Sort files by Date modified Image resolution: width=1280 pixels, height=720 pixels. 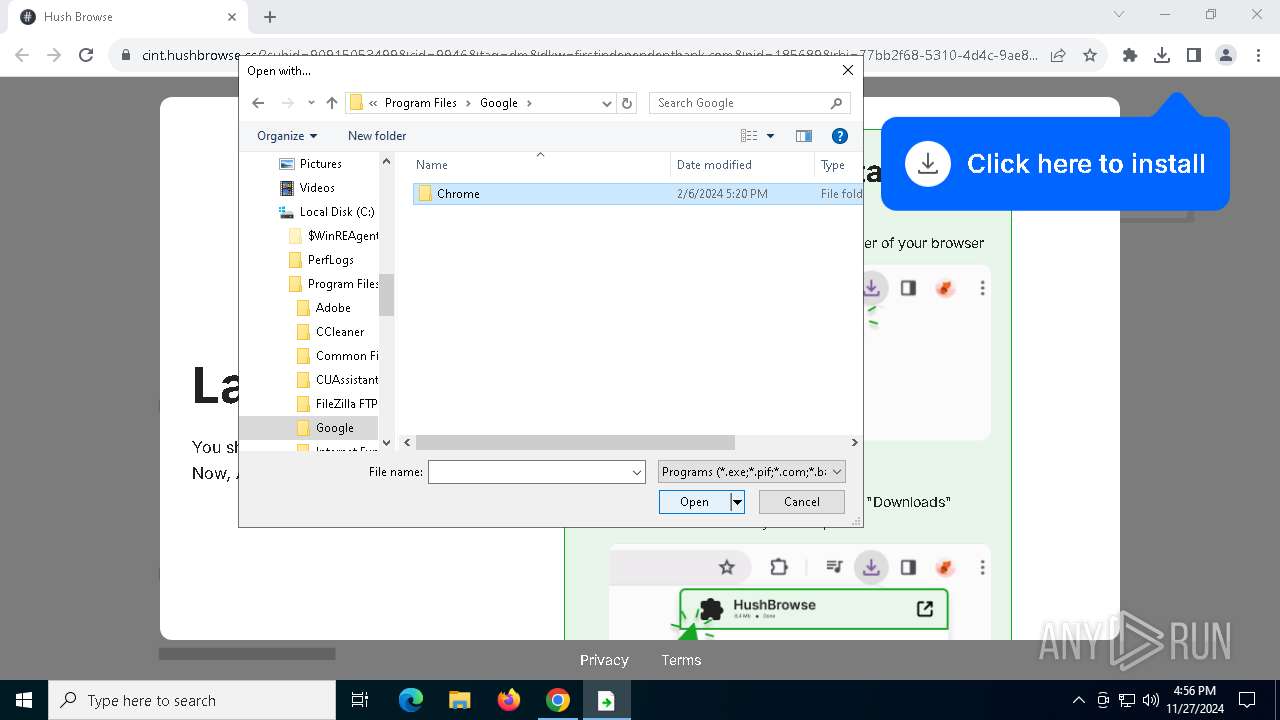742,165
